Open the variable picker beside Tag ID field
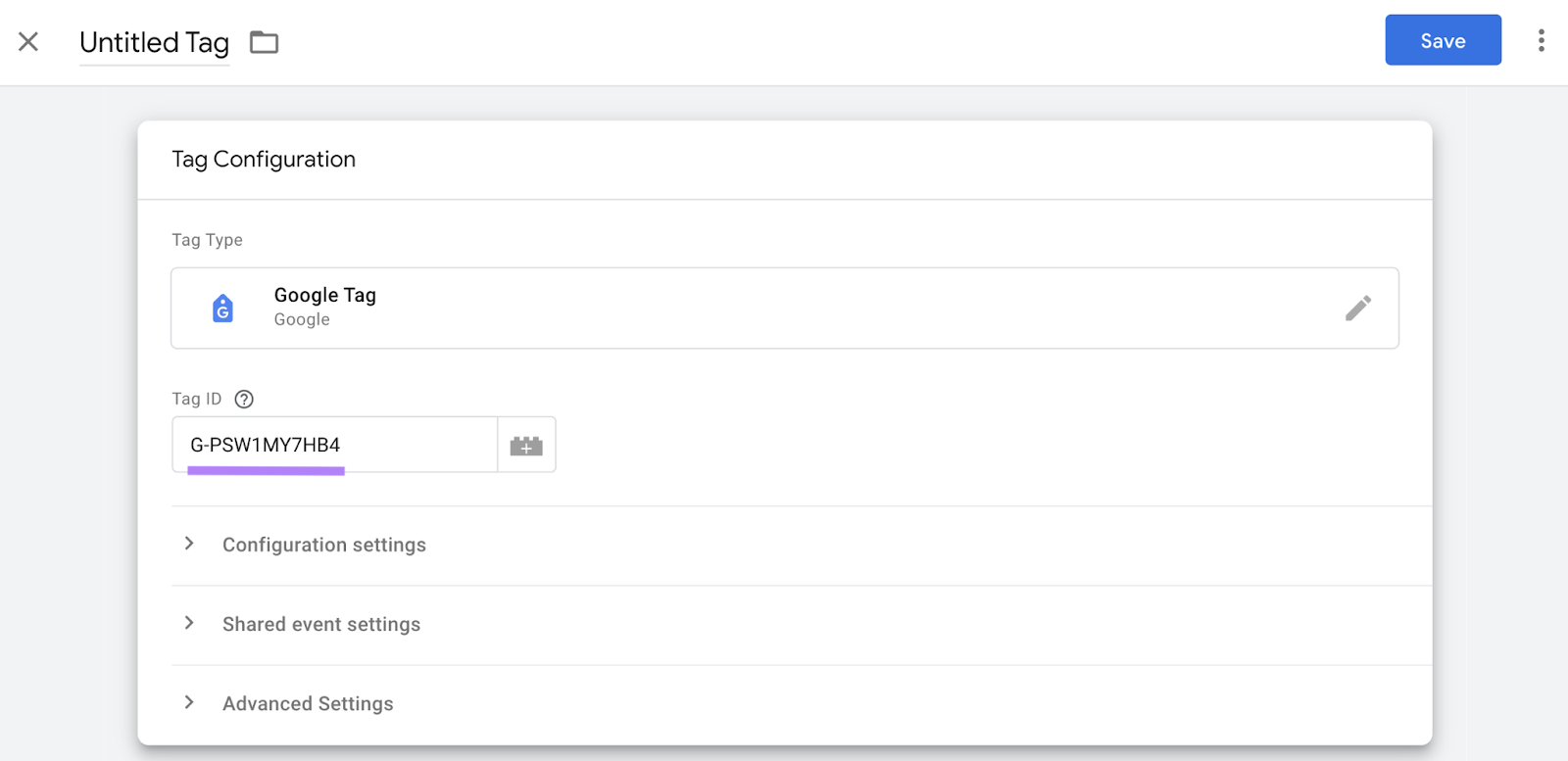Image resolution: width=1568 pixels, height=761 pixels. (525, 445)
